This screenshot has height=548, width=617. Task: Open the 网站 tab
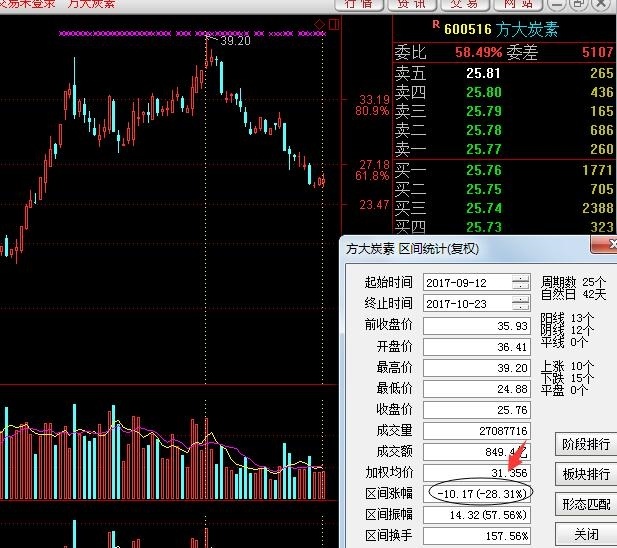(x=519, y=5)
